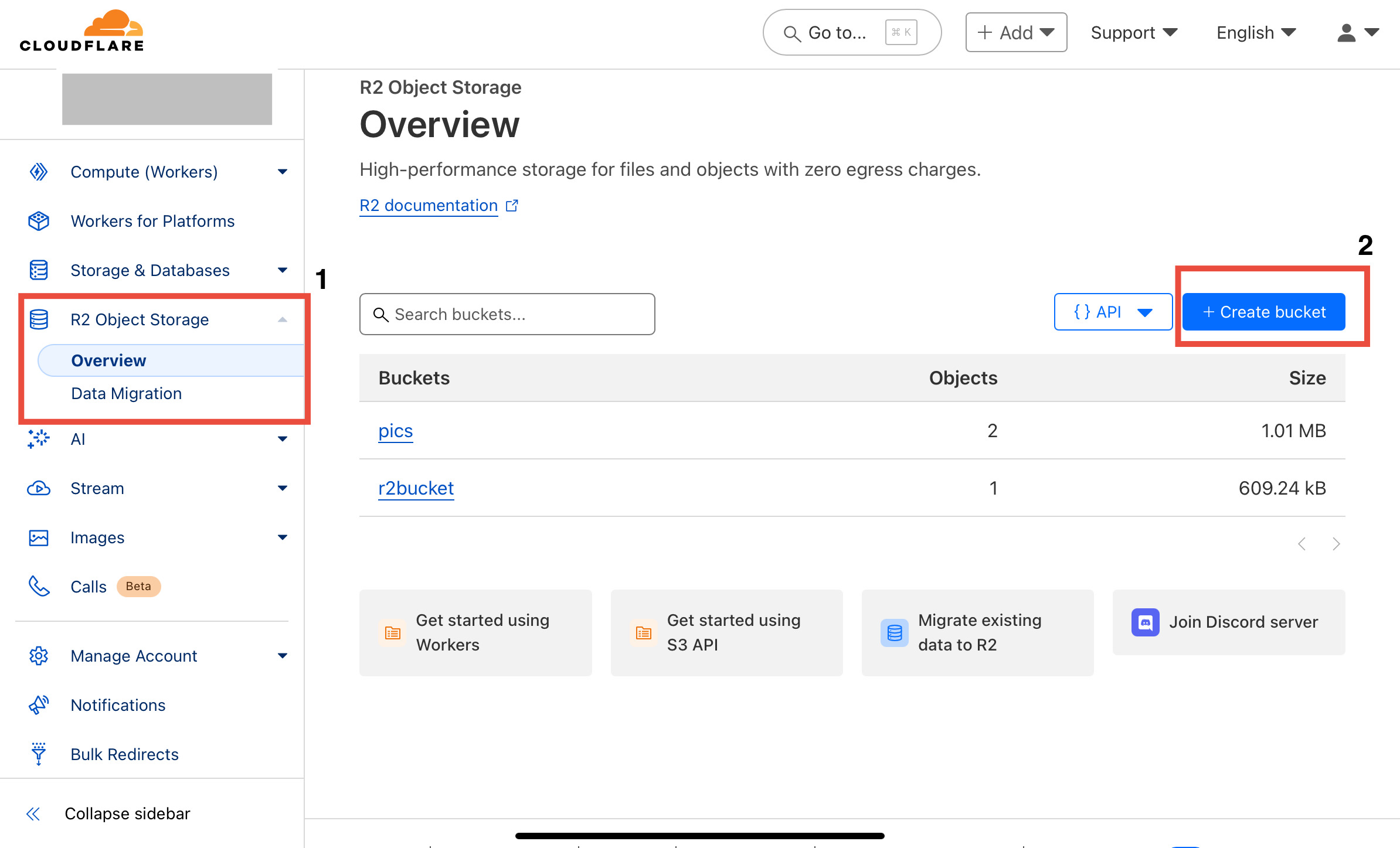The image size is (1400, 848).
Task: Click the Cloudflare logo
Action: pos(82,32)
